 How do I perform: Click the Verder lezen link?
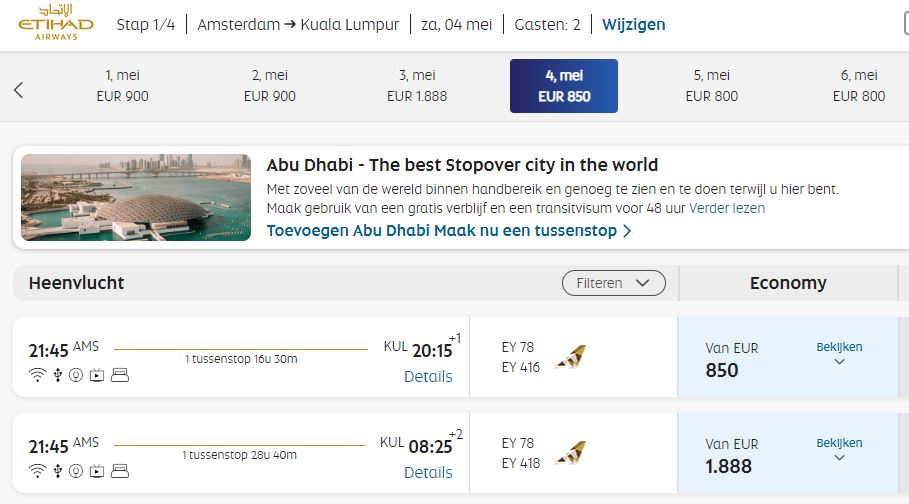(x=727, y=208)
